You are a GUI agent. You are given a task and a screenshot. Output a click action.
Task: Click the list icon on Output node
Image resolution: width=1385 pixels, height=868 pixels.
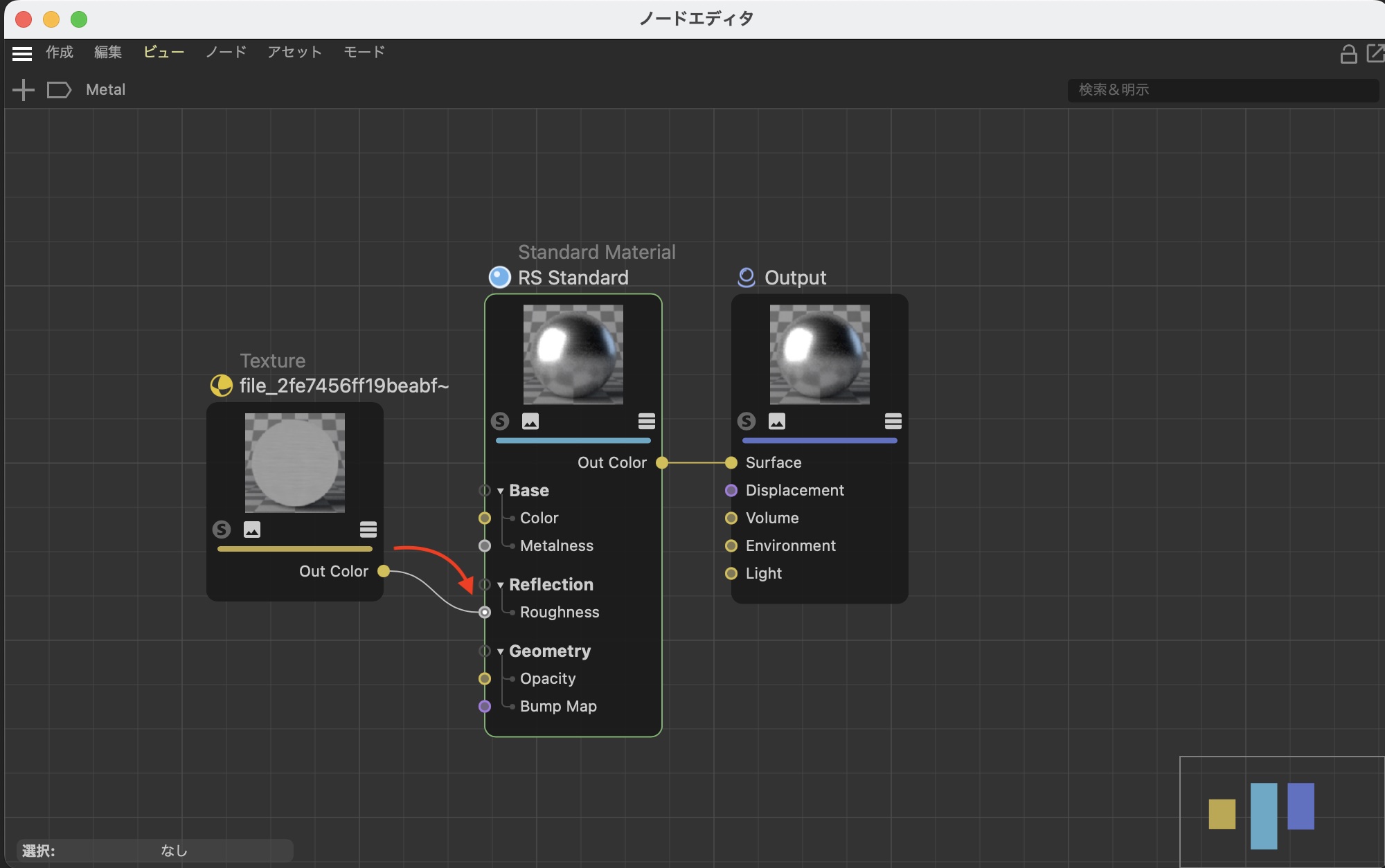coord(893,421)
